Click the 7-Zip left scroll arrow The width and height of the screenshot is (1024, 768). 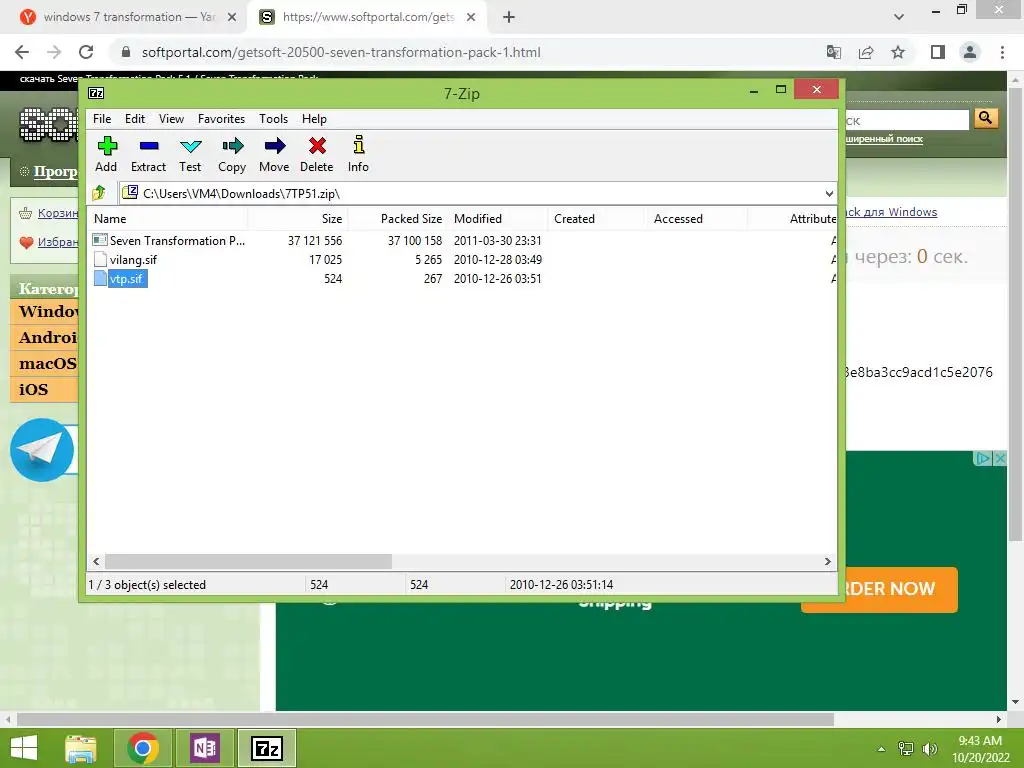[97, 562]
